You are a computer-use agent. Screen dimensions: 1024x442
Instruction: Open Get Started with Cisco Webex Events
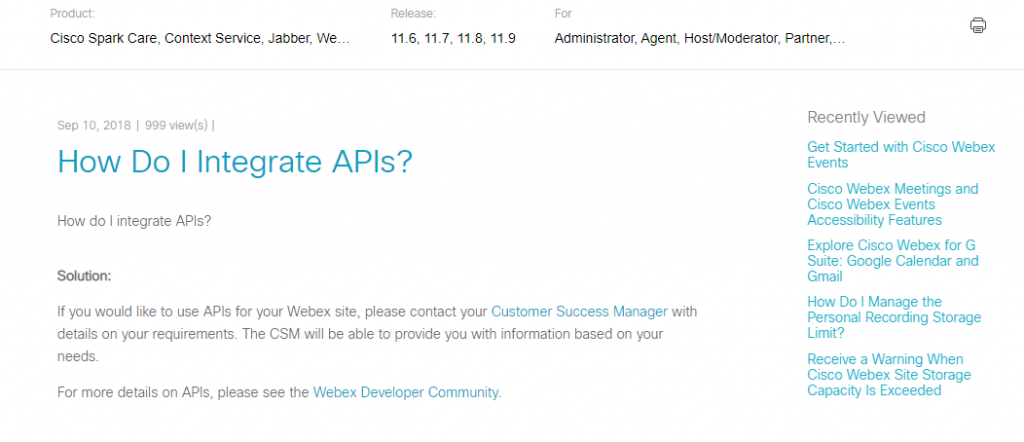901,155
